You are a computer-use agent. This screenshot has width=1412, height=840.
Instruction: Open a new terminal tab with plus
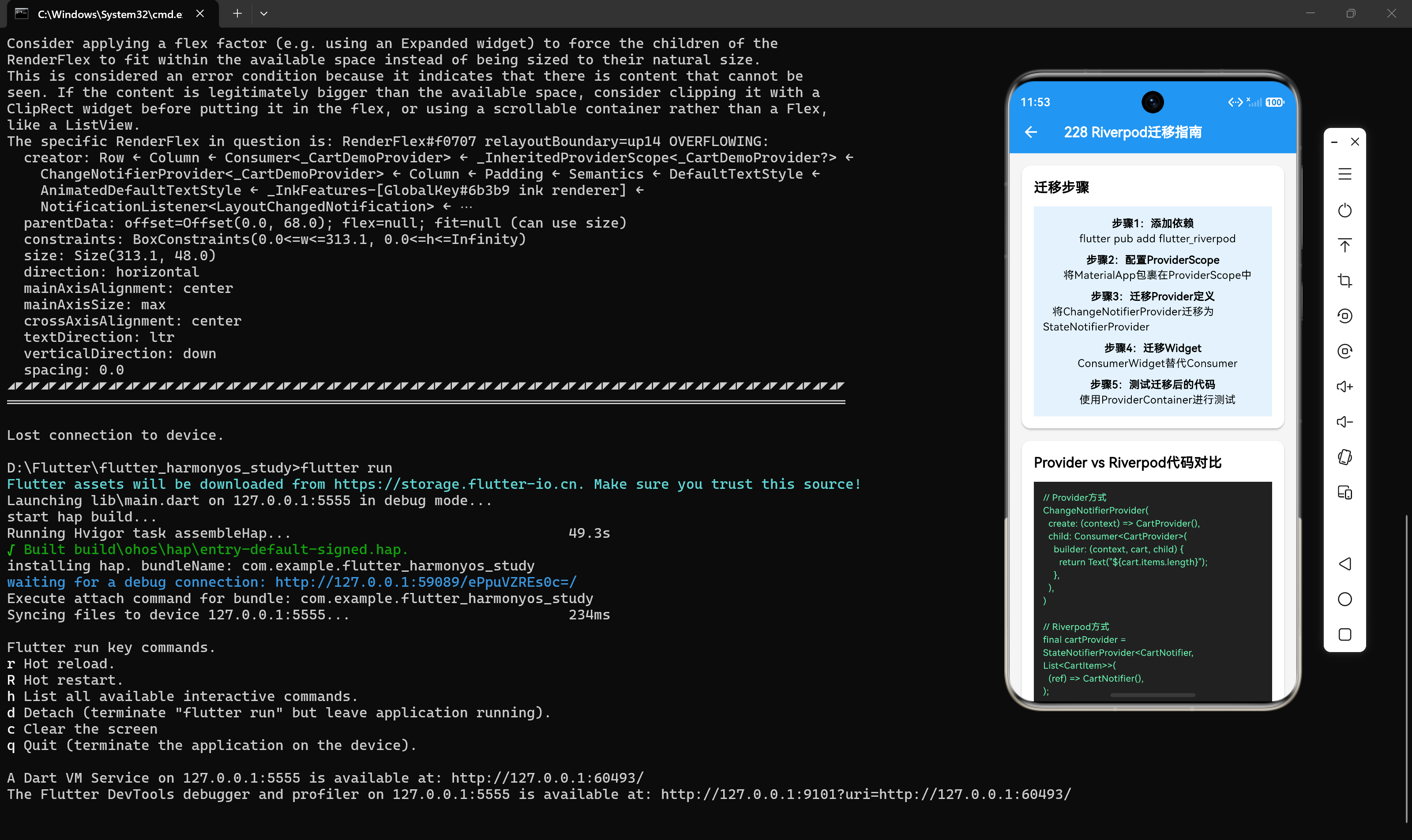point(237,14)
